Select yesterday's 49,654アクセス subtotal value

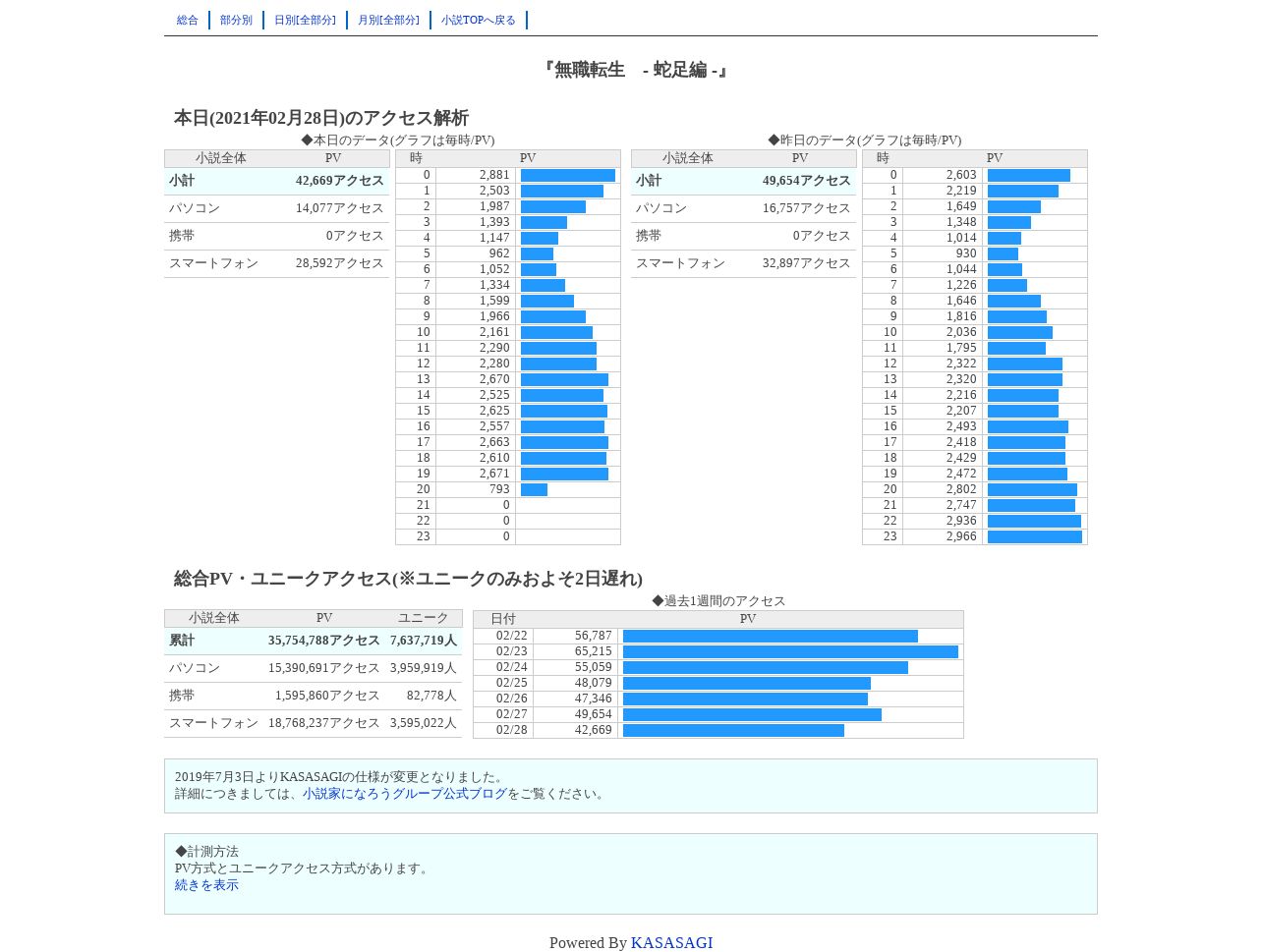coord(807,181)
